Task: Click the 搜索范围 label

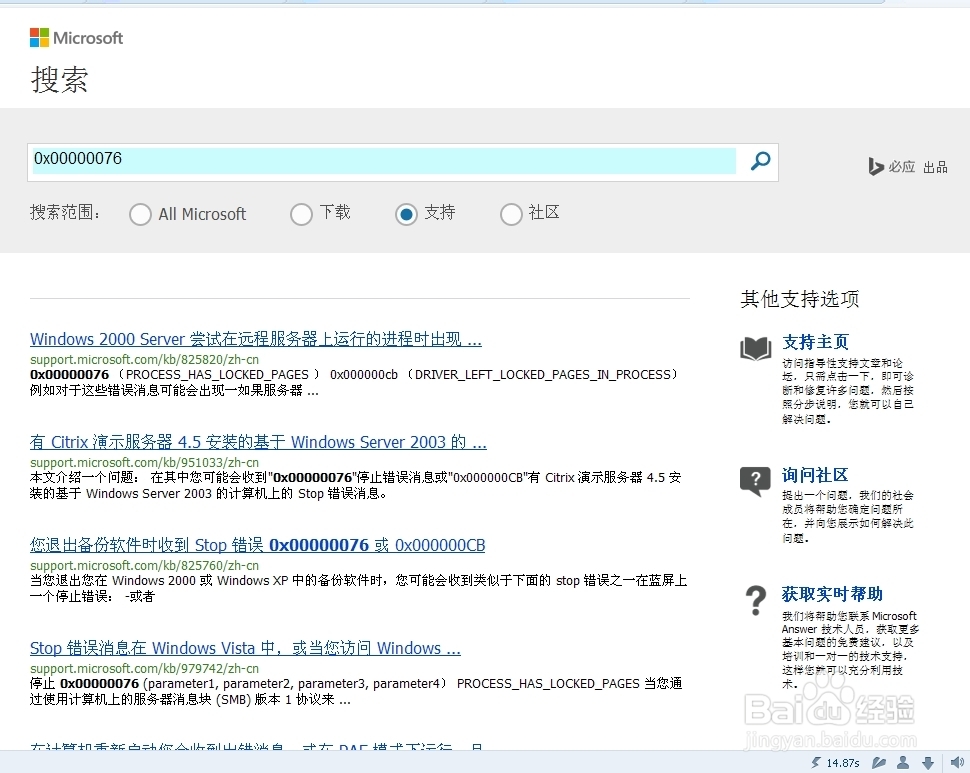Action: (x=65, y=213)
